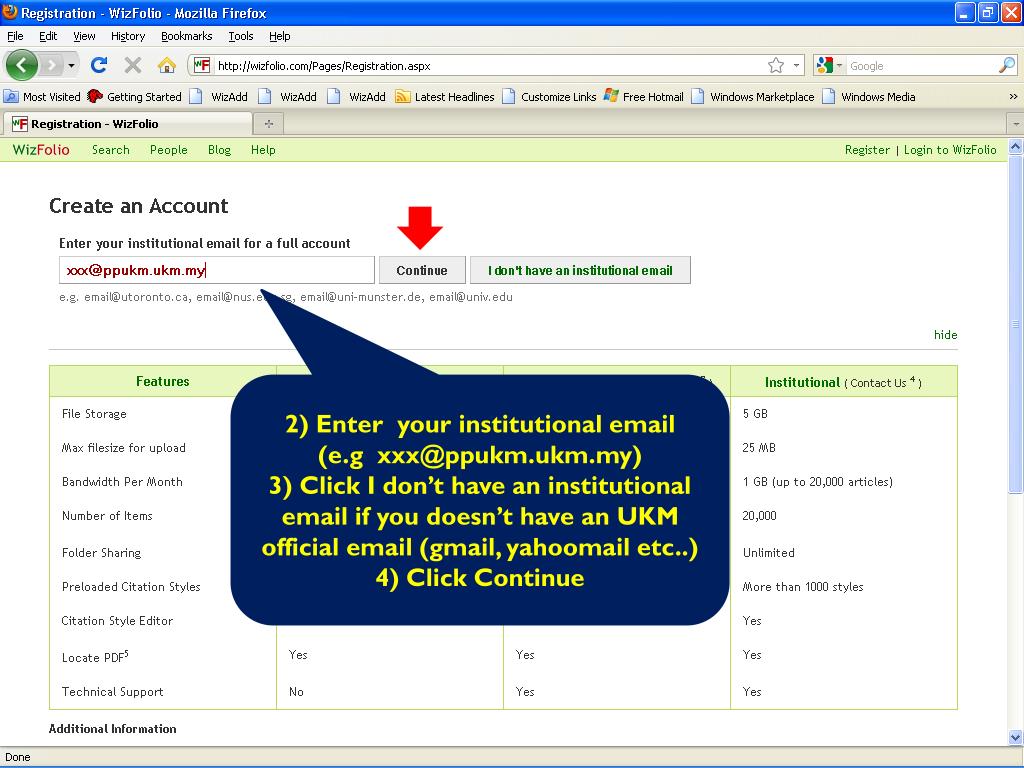Image resolution: width=1024 pixels, height=768 pixels.
Task: Click the Continue button
Action: coord(422,270)
